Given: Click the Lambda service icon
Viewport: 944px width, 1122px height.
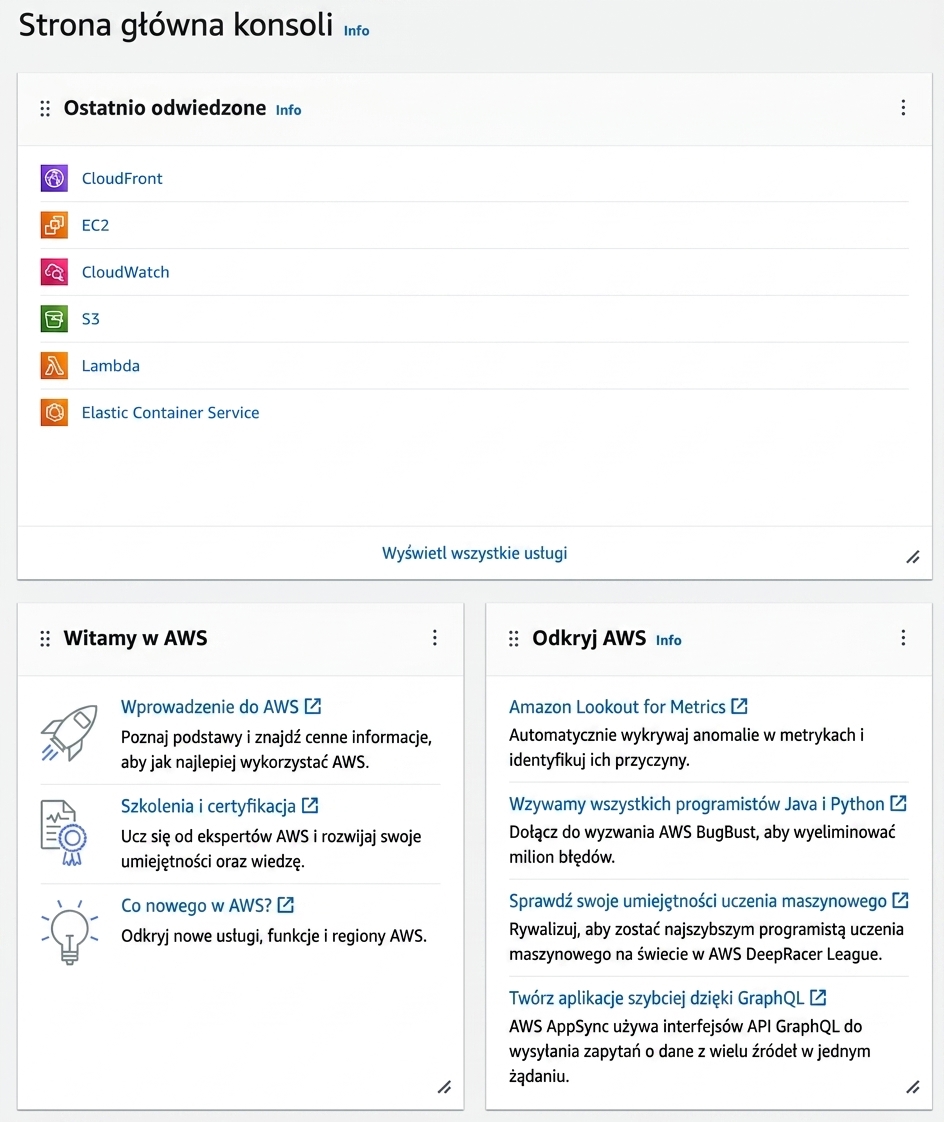Looking at the screenshot, I should tap(54, 366).
